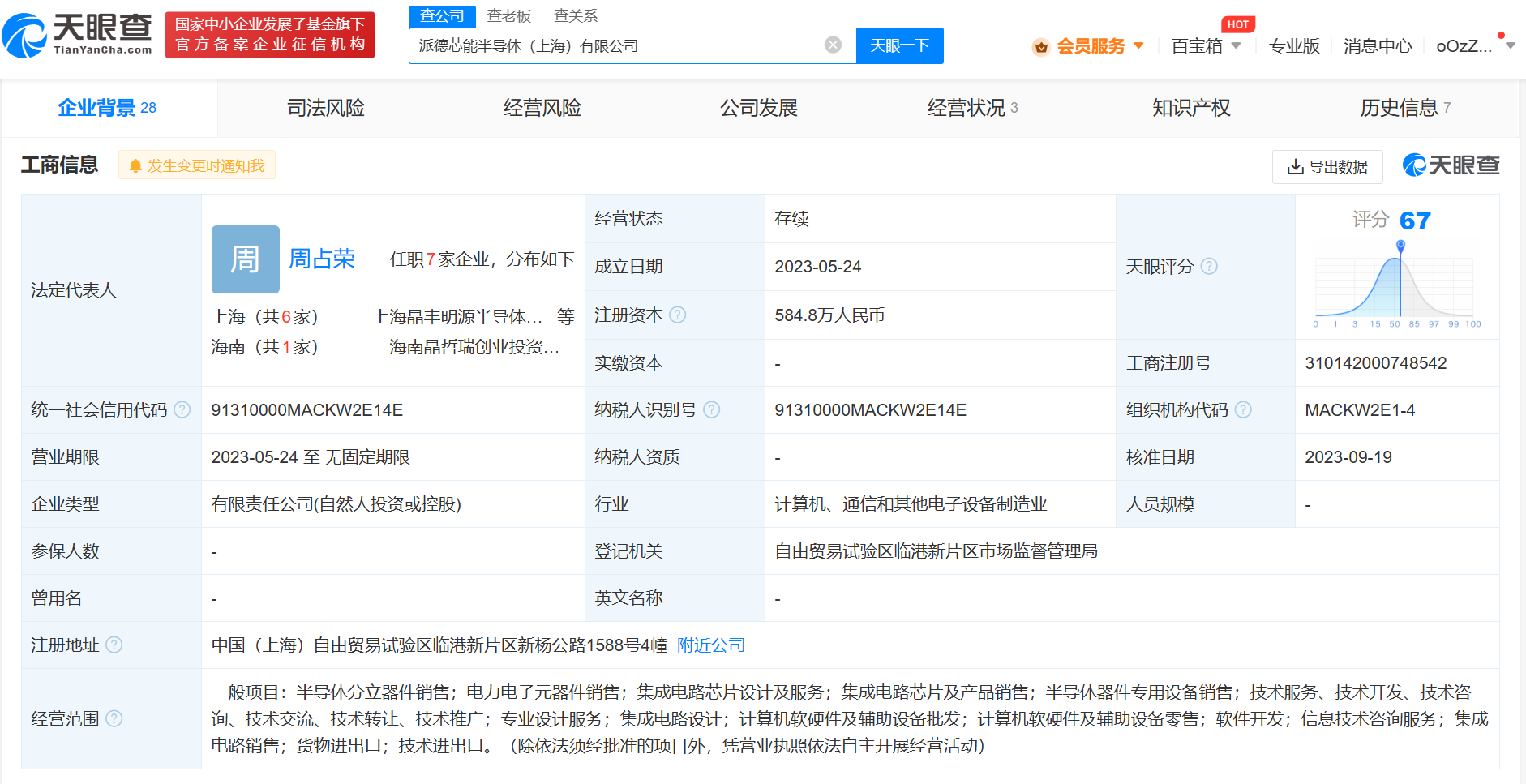Clear the search box with X icon
Screen dimensions: 1526x784
(833, 45)
